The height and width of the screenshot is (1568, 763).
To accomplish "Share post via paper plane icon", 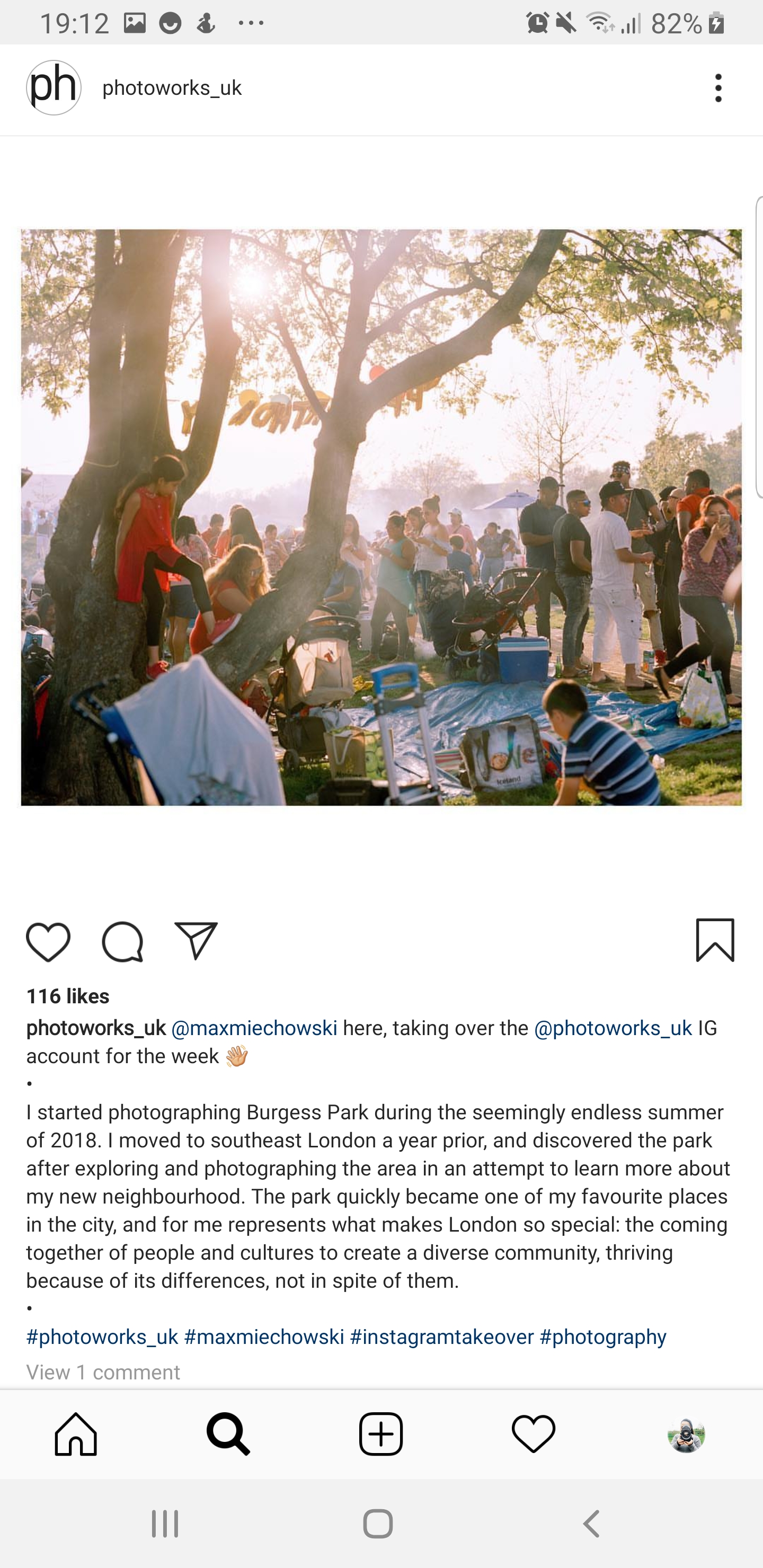I will (196, 940).
